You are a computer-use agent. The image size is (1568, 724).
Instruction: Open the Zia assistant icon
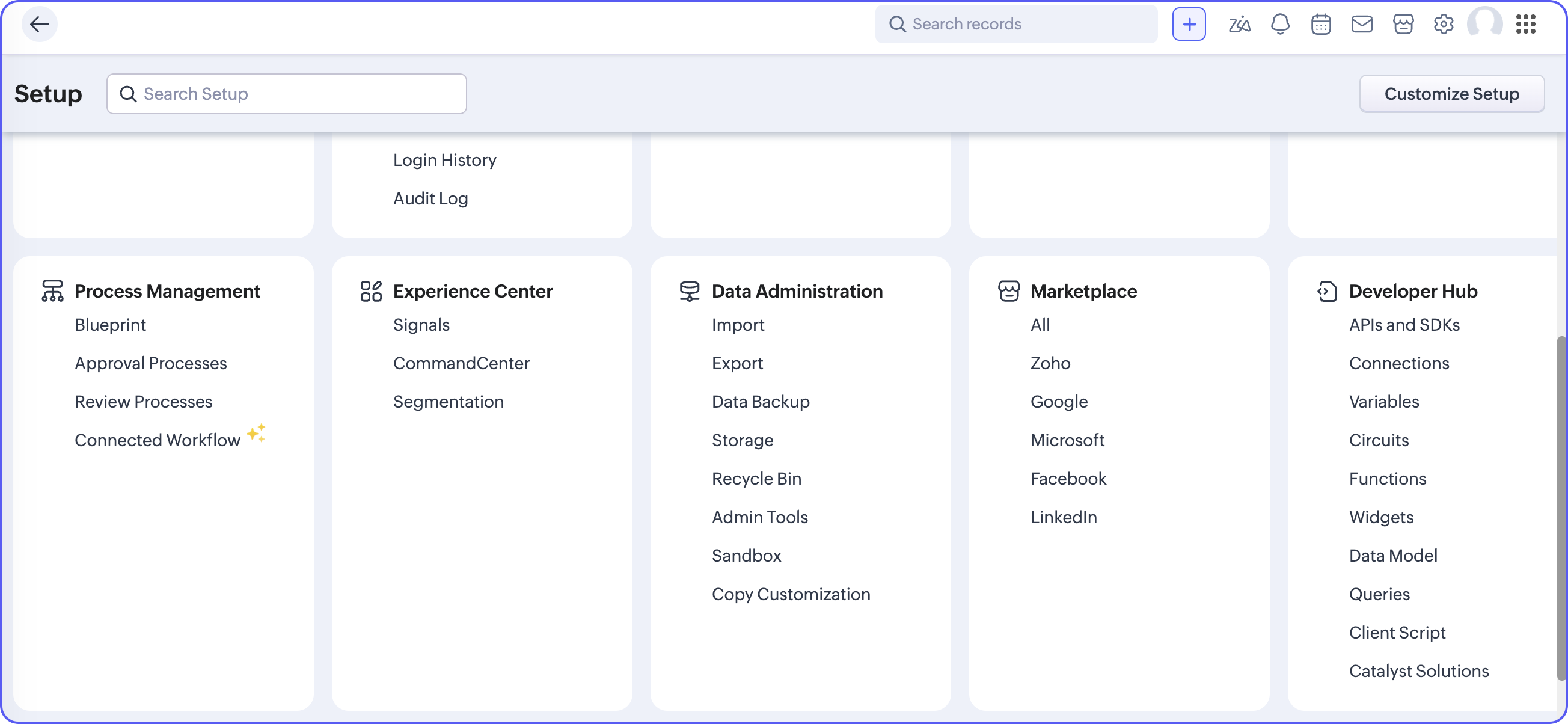click(x=1239, y=25)
